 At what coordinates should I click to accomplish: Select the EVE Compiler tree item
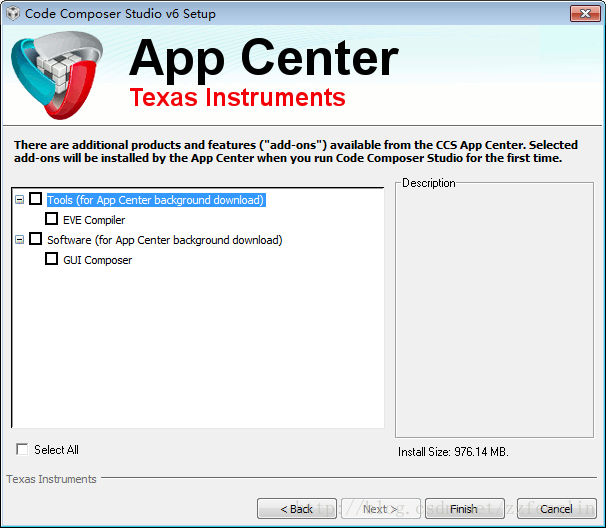click(x=94, y=220)
